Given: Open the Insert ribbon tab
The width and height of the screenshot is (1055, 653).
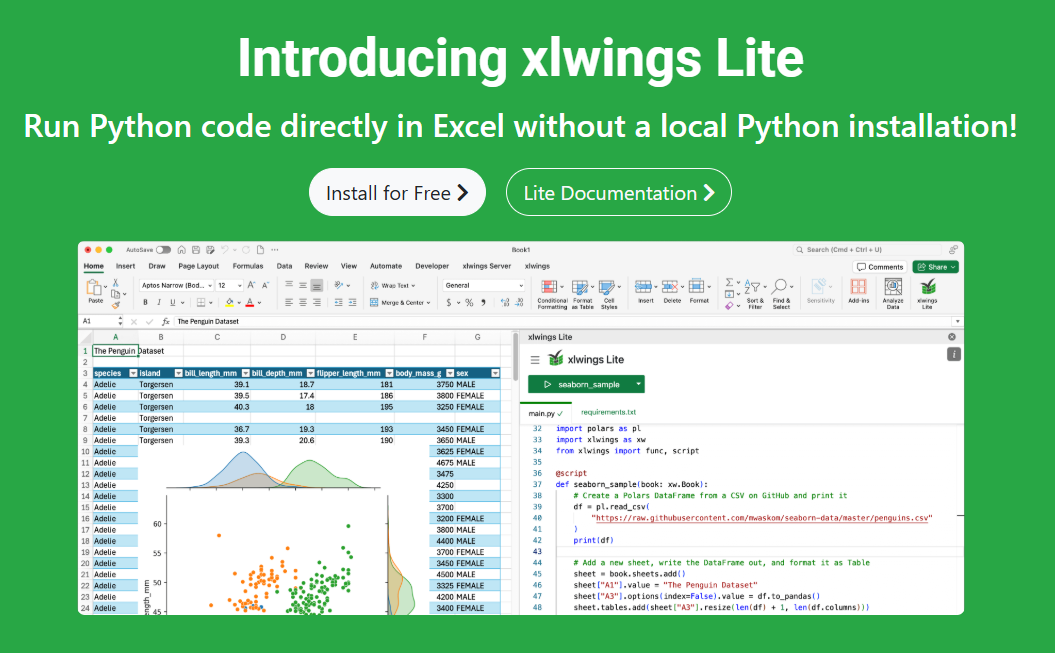Looking at the screenshot, I should click(125, 266).
